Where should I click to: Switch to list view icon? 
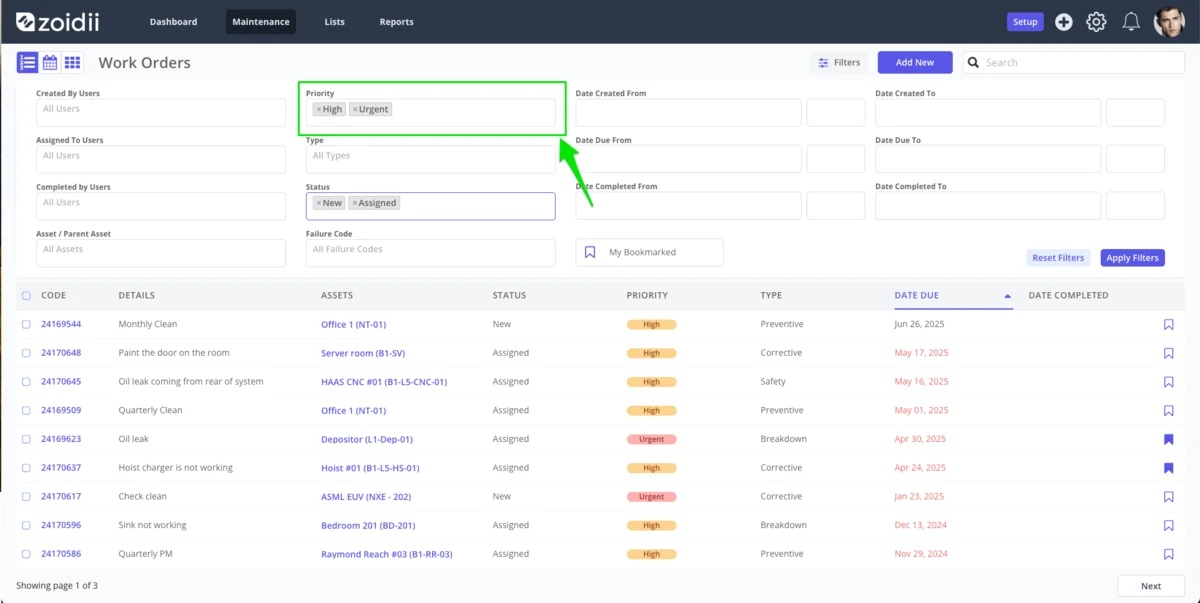tap(28, 63)
